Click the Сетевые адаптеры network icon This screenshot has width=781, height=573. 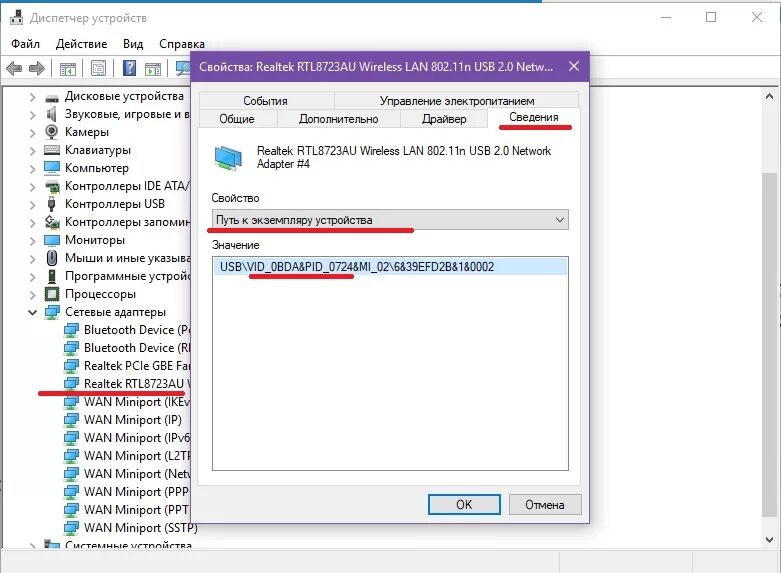click(52, 312)
